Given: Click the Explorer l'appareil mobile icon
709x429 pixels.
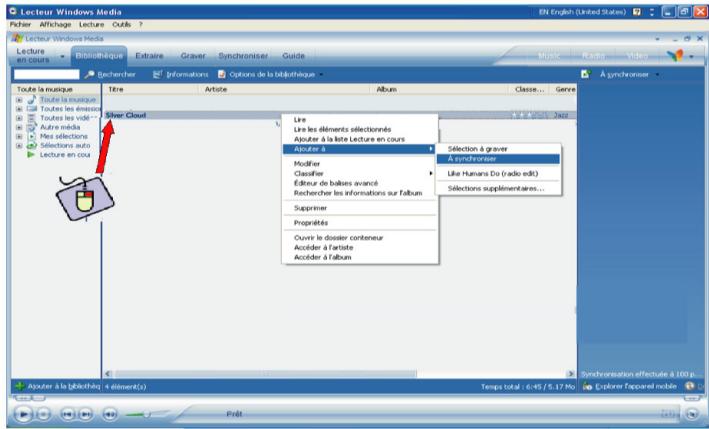Looking at the screenshot, I should pos(590,386).
